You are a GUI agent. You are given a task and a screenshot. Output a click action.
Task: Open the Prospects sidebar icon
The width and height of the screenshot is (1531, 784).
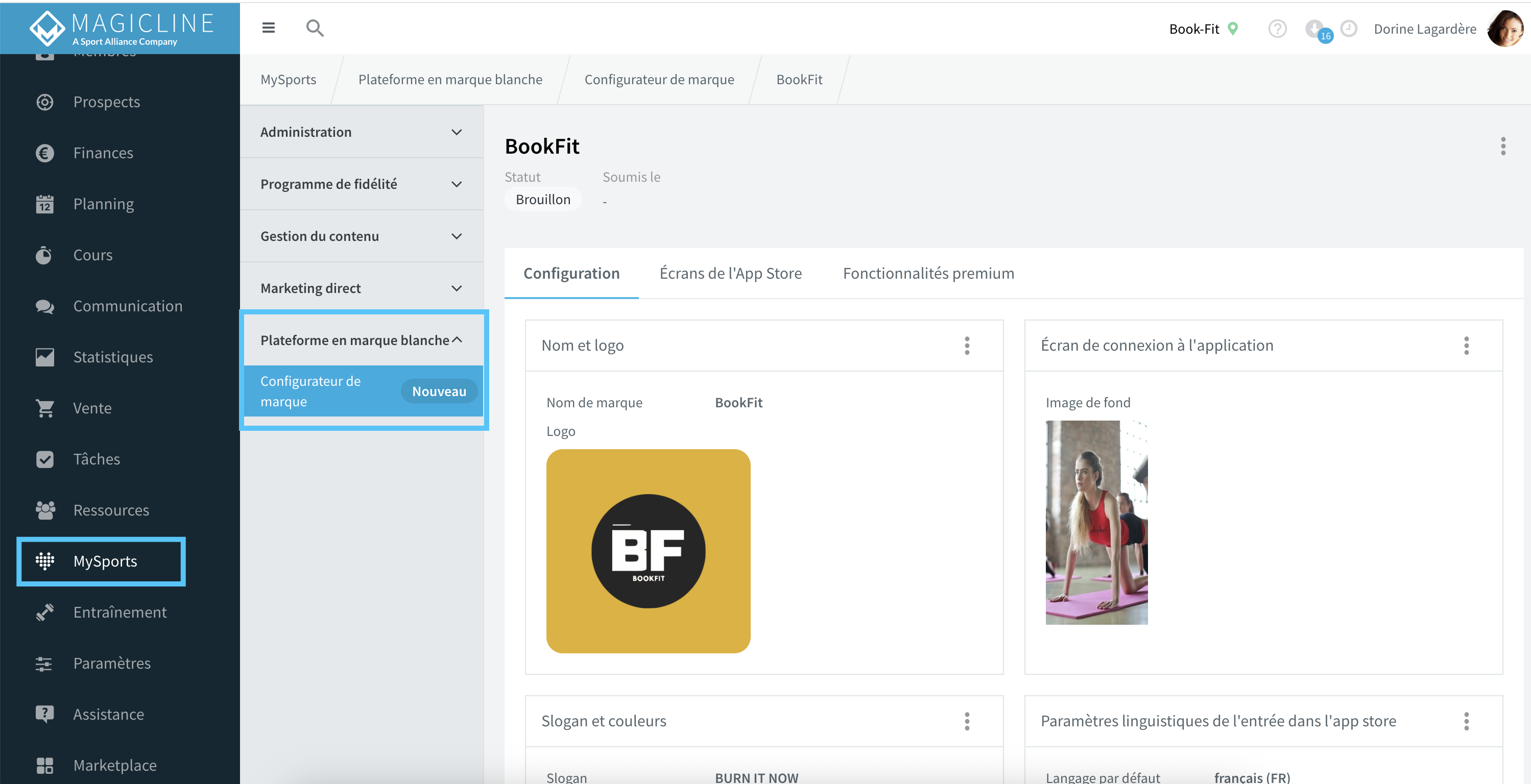(44, 102)
